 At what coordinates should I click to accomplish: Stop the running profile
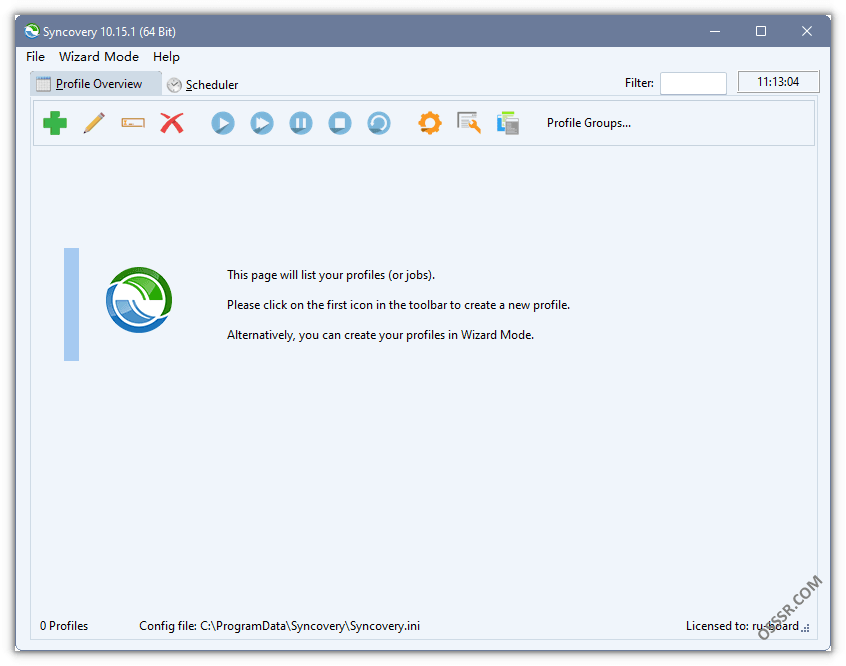pyautogui.click(x=340, y=123)
